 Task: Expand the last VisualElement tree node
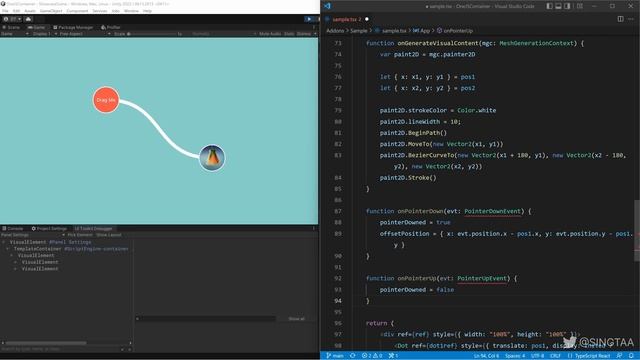tap(16, 269)
